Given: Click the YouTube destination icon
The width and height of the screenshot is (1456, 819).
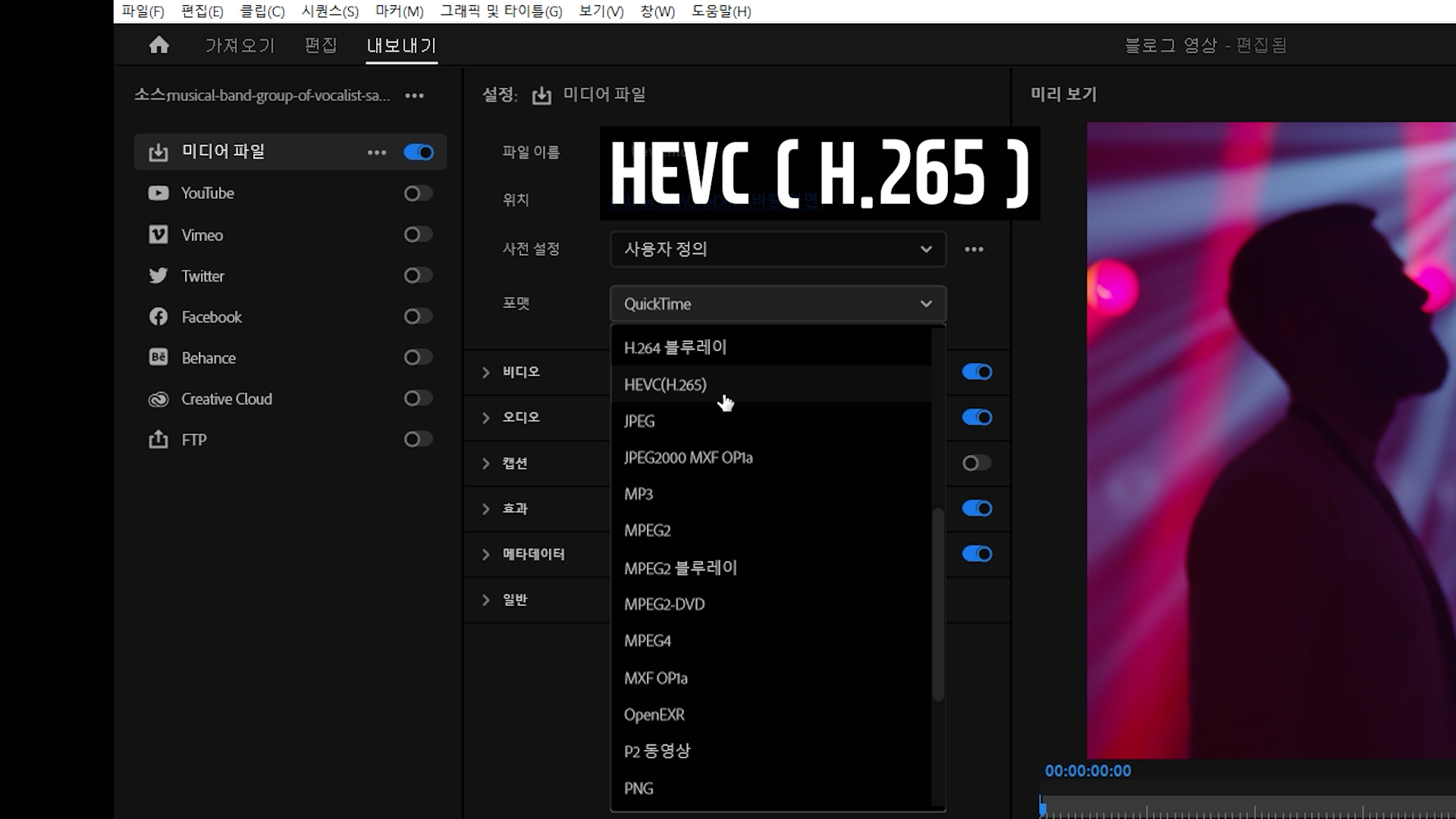Looking at the screenshot, I should (x=158, y=193).
